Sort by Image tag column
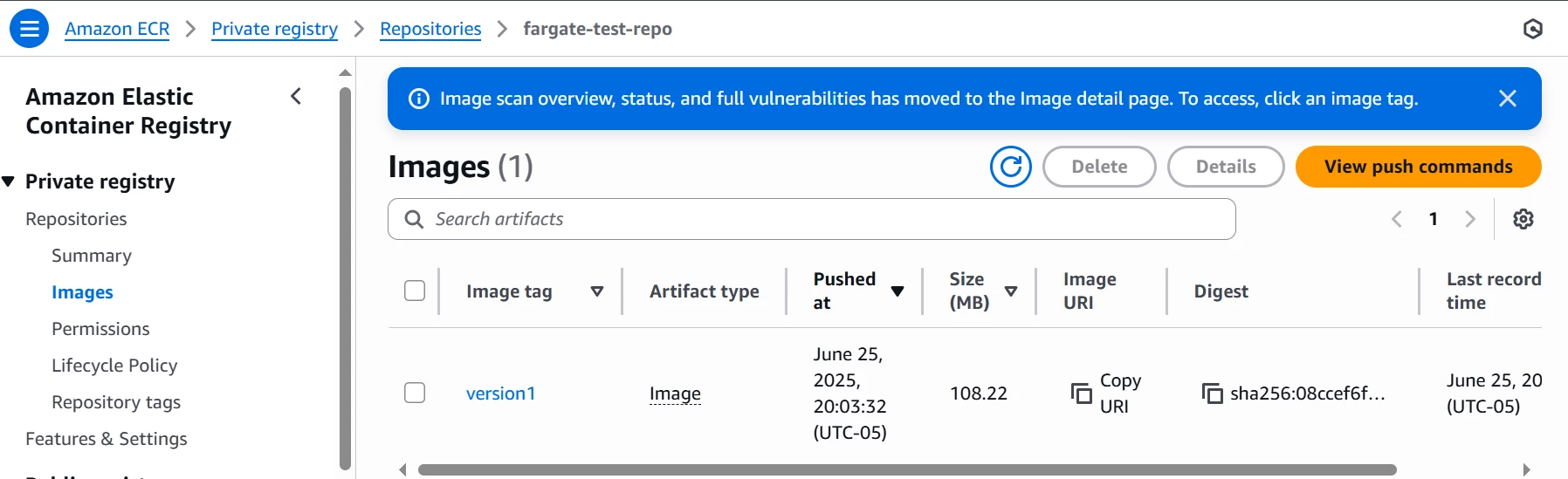 pyautogui.click(x=597, y=291)
